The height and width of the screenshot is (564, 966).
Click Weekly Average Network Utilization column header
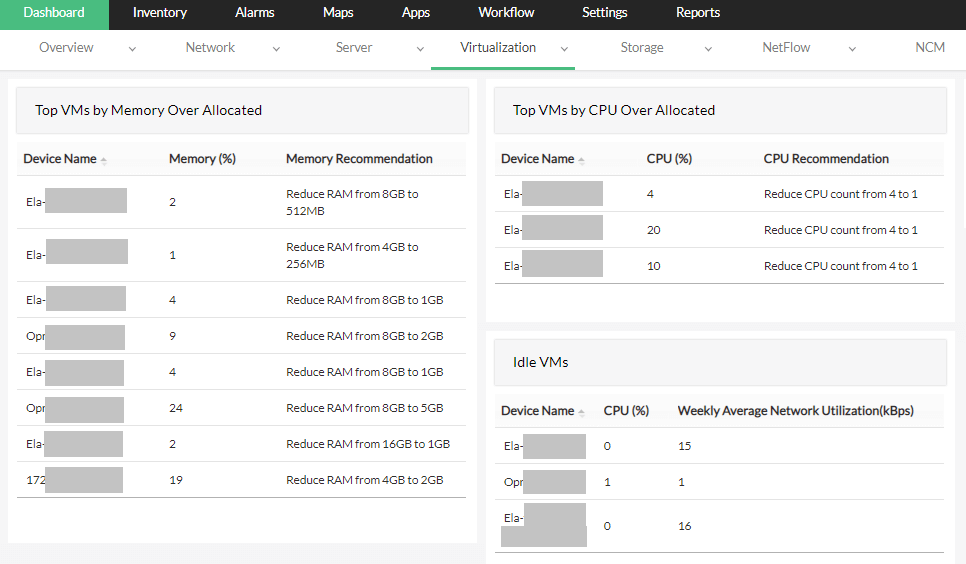coord(796,411)
